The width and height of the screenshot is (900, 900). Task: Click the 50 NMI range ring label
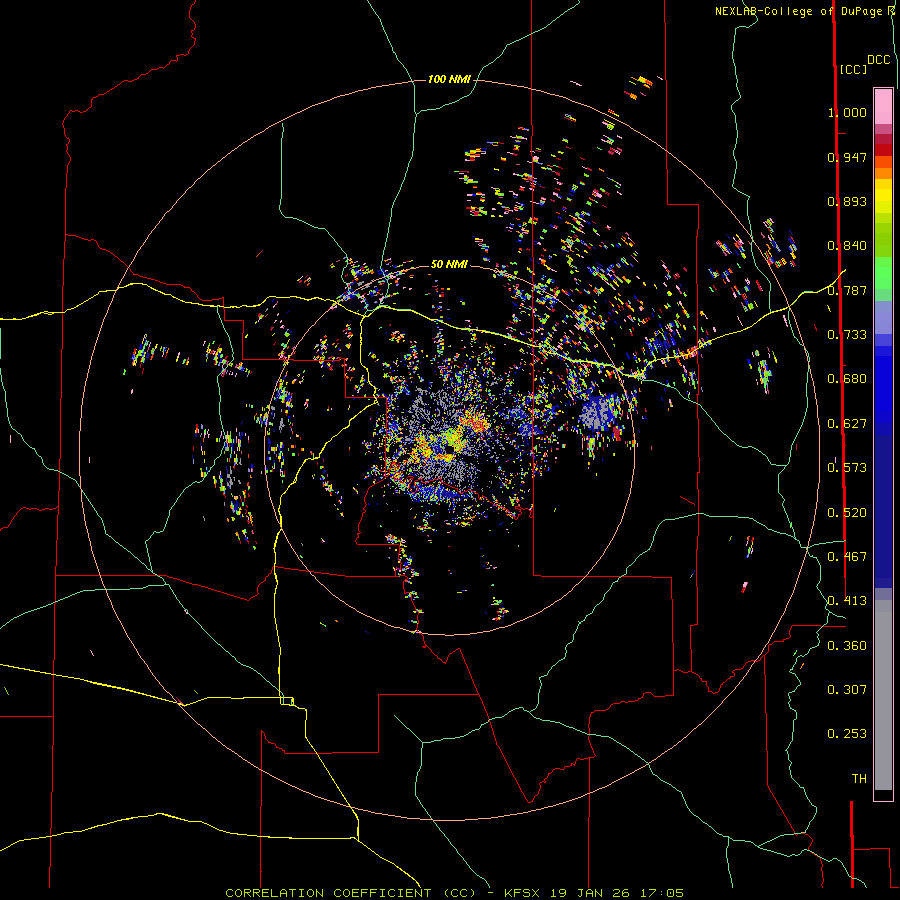(449, 264)
